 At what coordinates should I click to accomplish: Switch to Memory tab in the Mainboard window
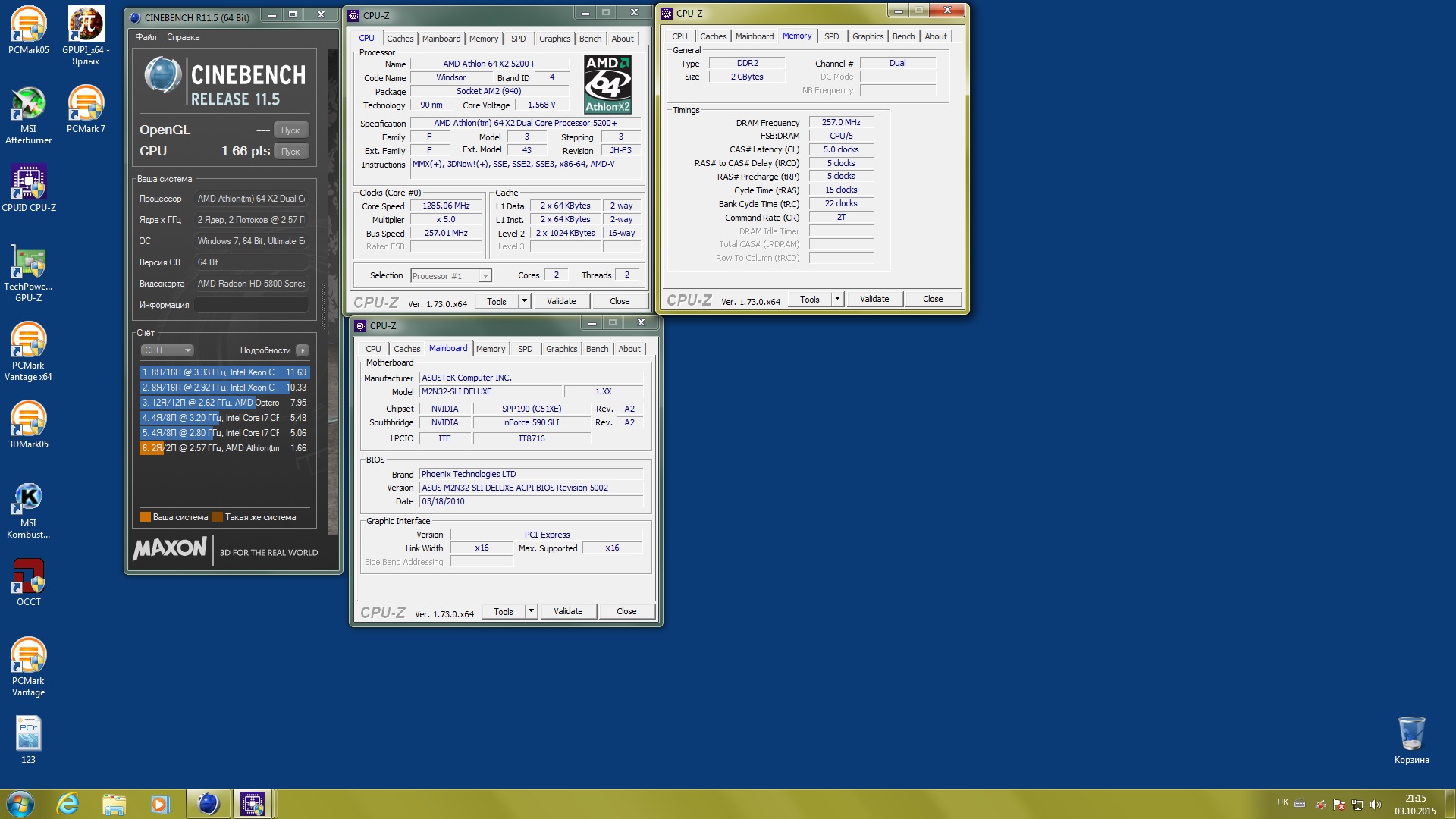[491, 349]
